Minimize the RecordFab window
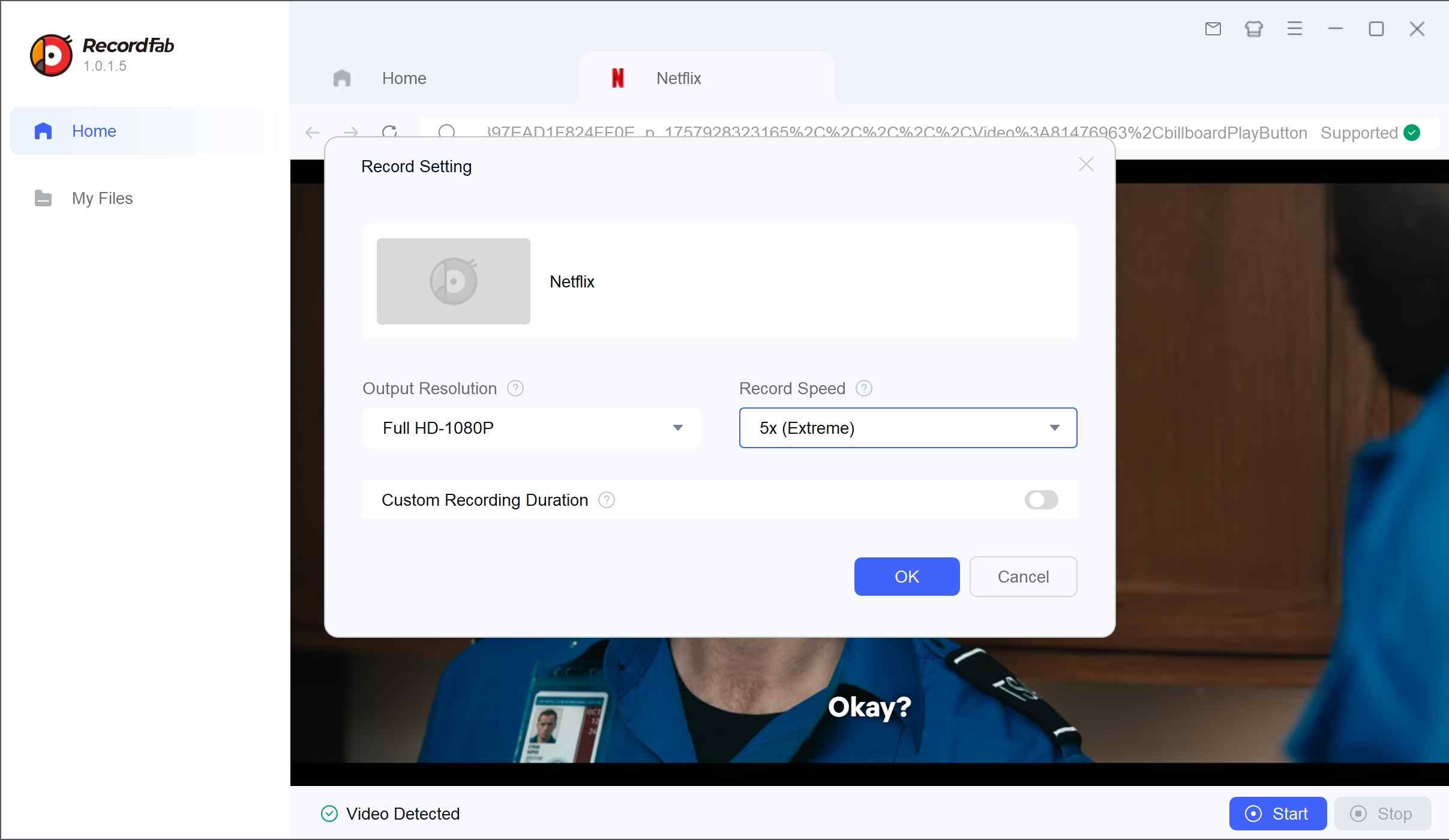Screen dimensions: 1449x840 click(x=1335, y=29)
